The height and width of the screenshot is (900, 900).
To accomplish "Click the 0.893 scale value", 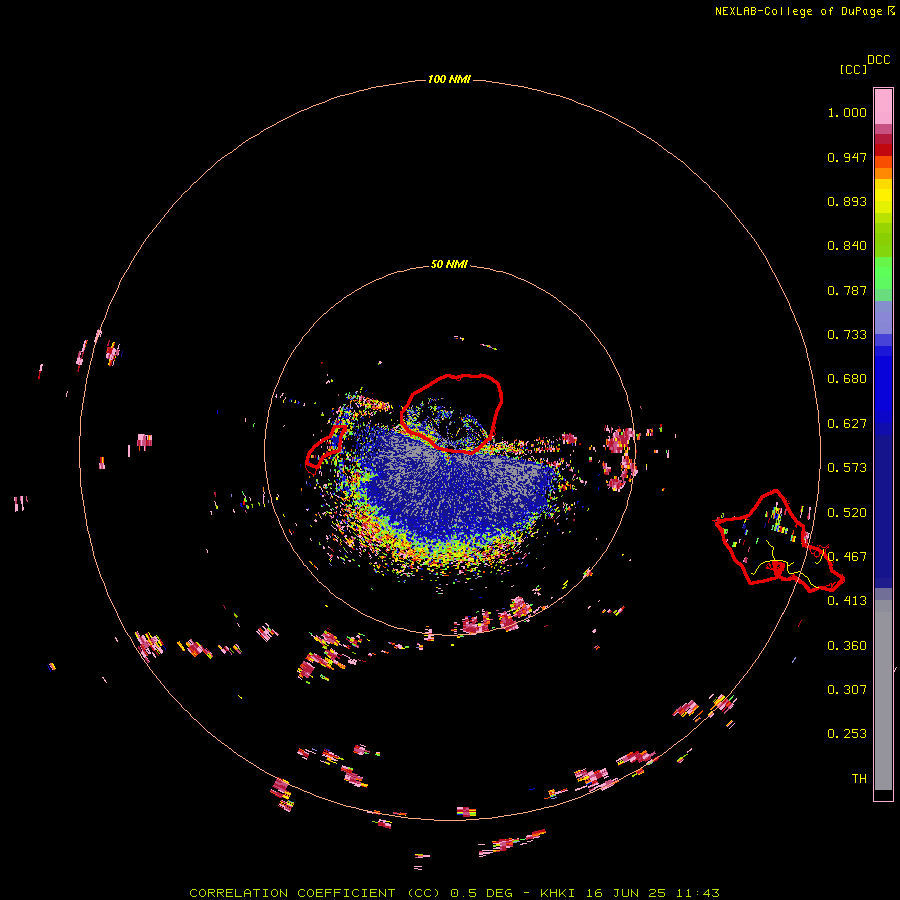I will coord(847,201).
